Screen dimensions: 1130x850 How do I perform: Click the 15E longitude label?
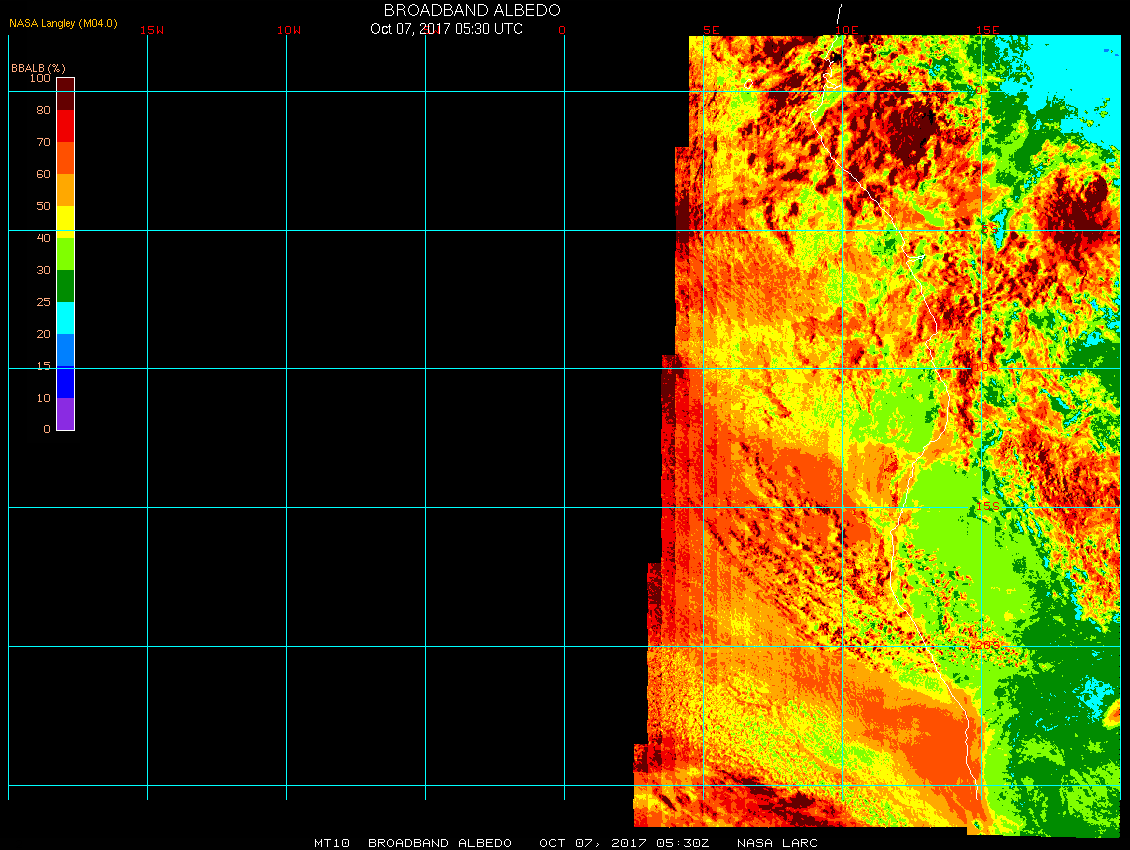pos(986,30)
